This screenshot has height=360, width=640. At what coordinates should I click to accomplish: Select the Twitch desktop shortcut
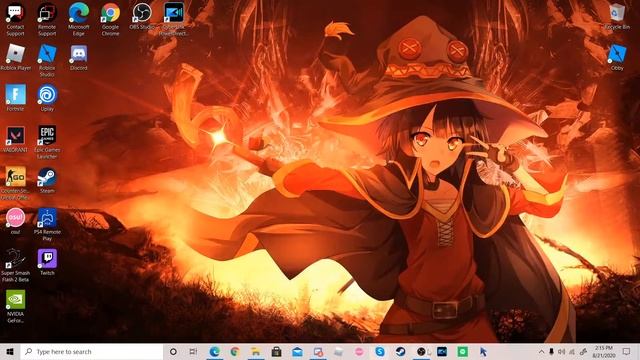coord(47,262)
